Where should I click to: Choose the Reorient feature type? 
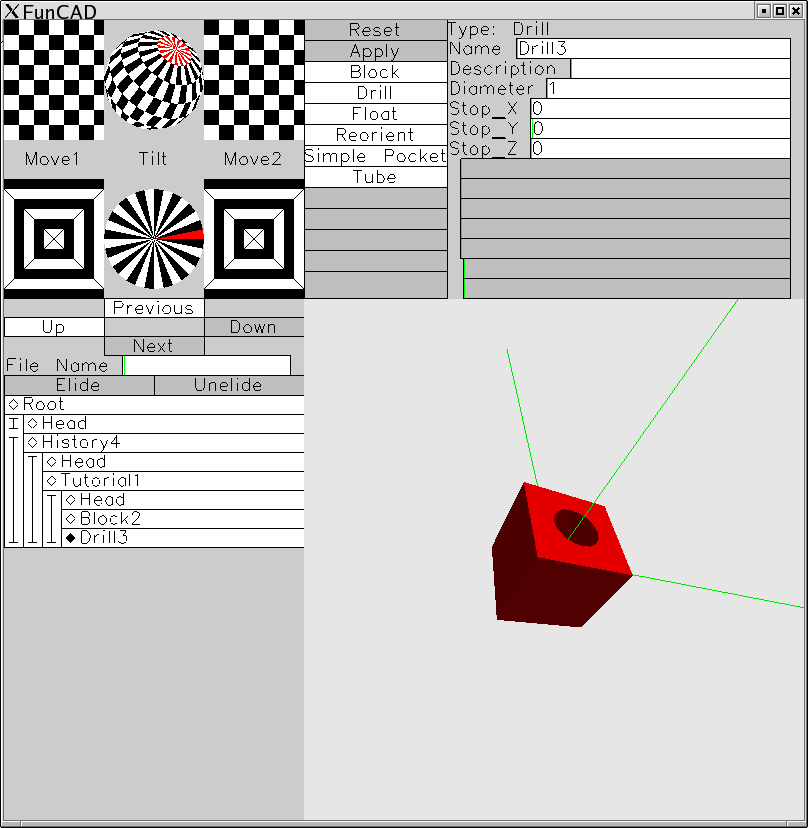pos(376,135)
